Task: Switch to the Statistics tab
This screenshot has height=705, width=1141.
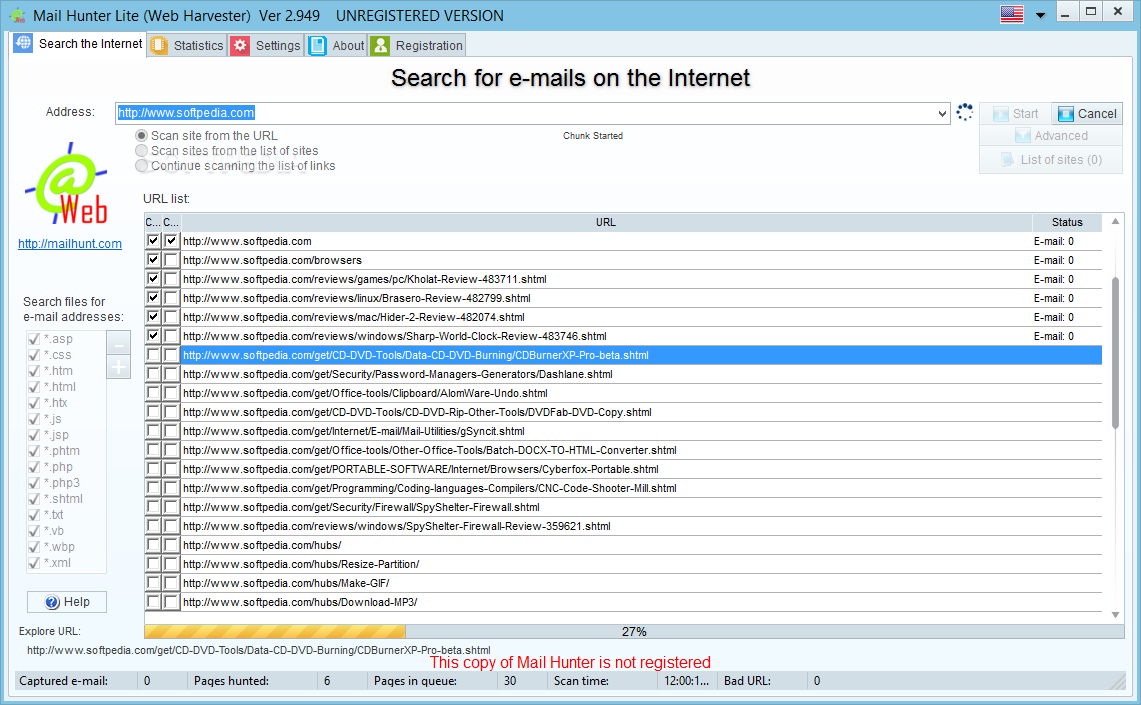Action: (188, 46)
